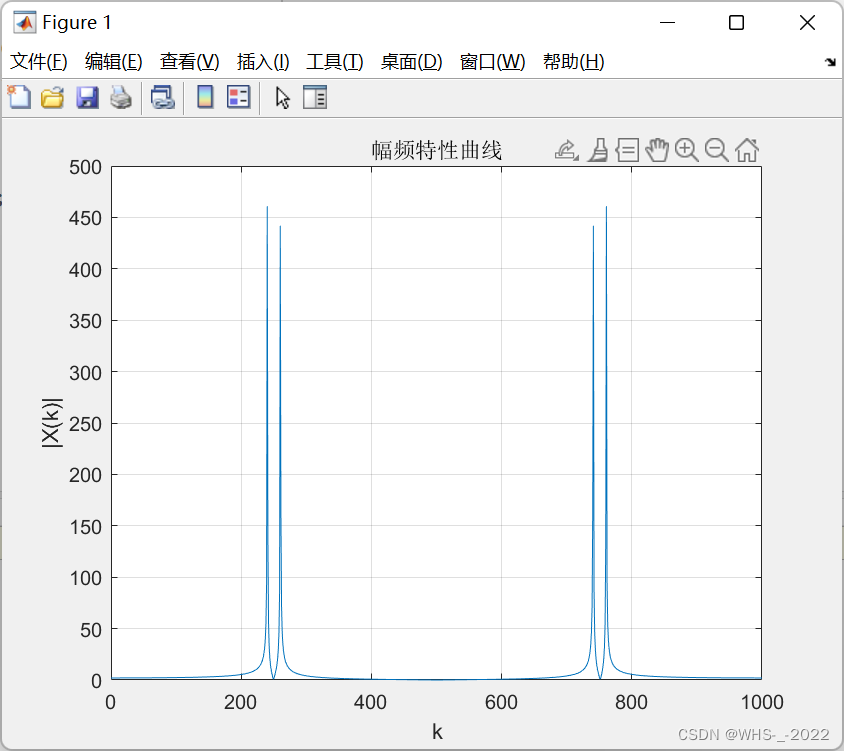Click the y-axis tick label 500

pos(85,167)
